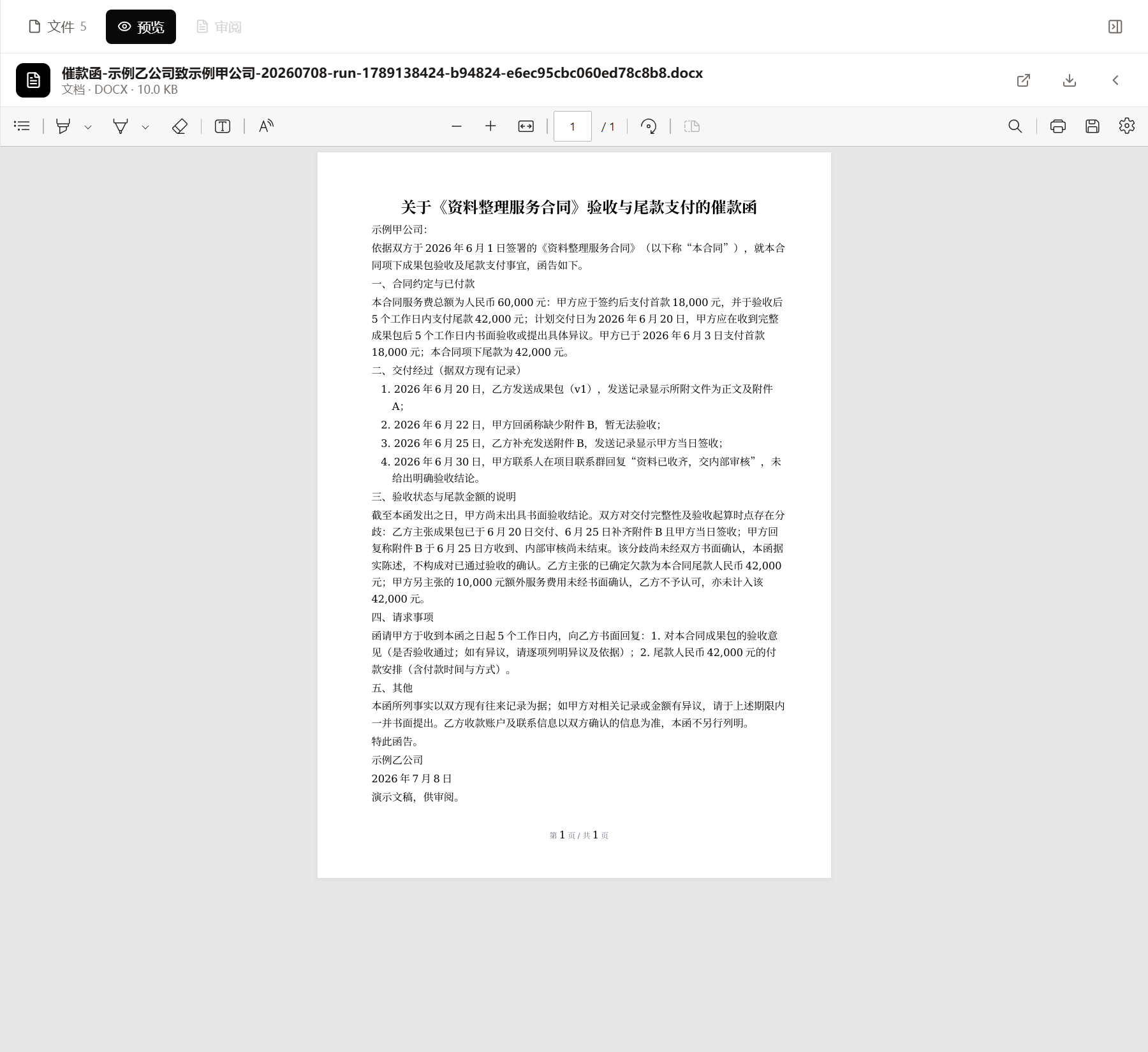This screenshot has height=1052, width=1148.
Task: Click the 催款函 docx file name
Action: 382,73
